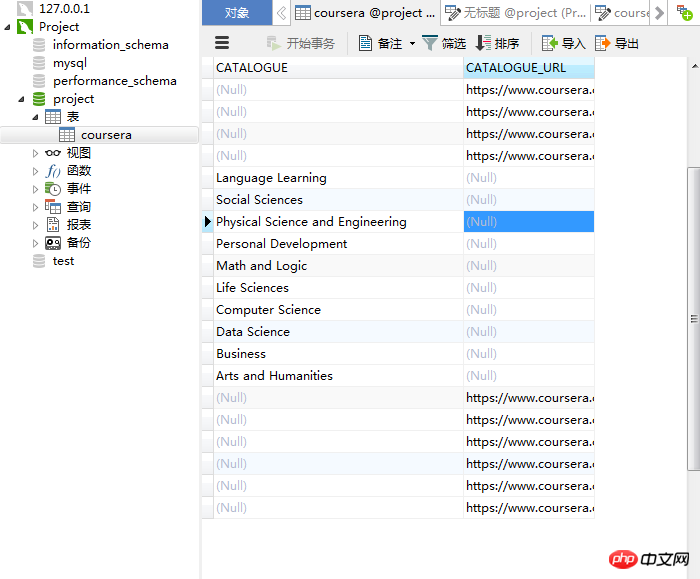
Task: Click the 开始事务 button
Action: click(300, 43)
